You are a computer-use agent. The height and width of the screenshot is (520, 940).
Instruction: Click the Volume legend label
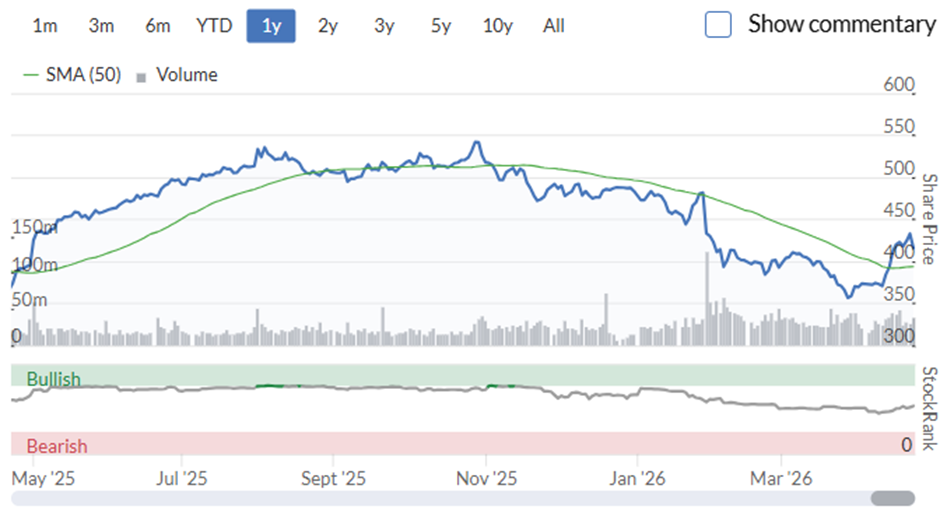[186, 75]
